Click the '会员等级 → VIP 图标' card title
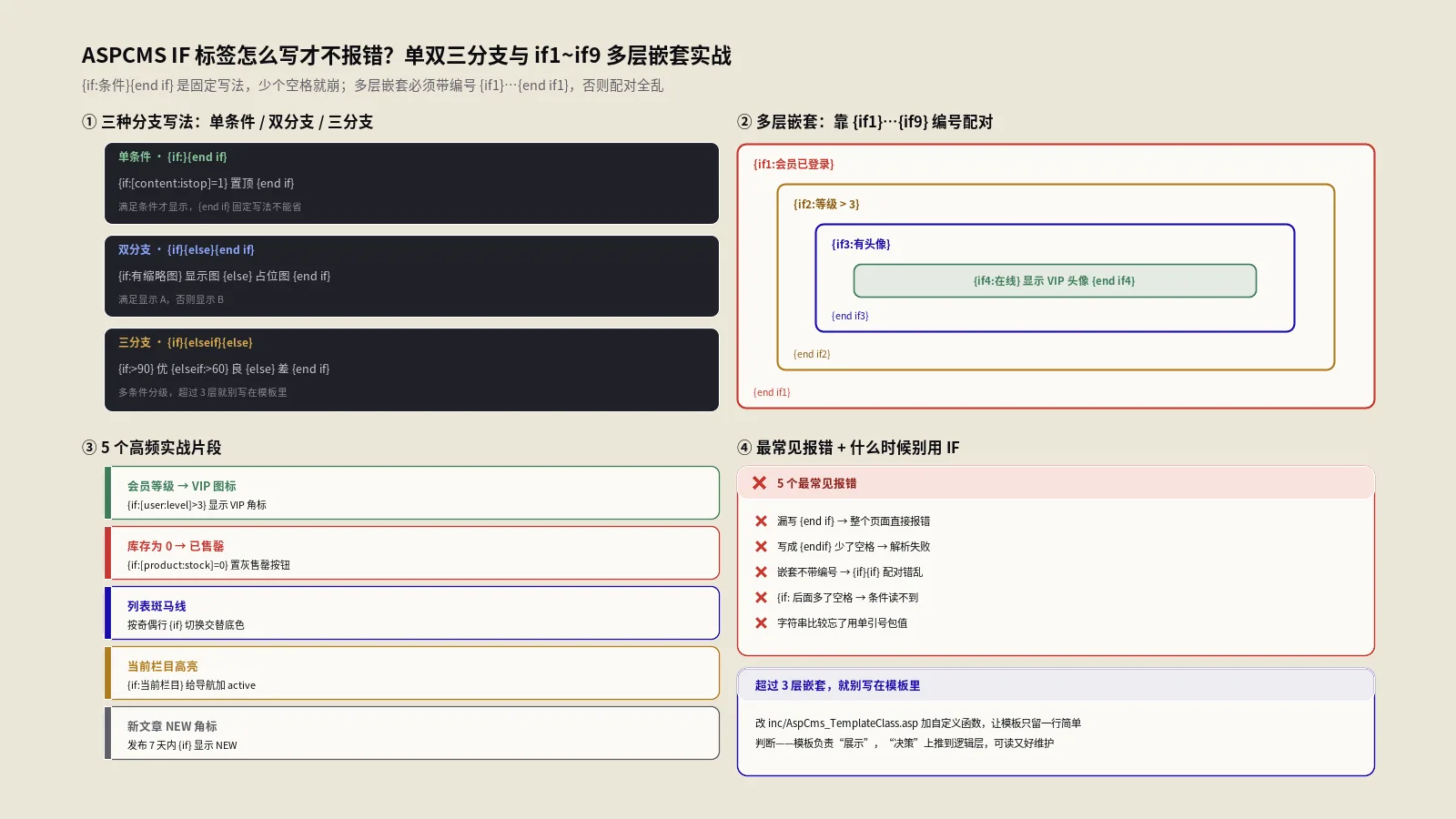 (x=182, y=486)
